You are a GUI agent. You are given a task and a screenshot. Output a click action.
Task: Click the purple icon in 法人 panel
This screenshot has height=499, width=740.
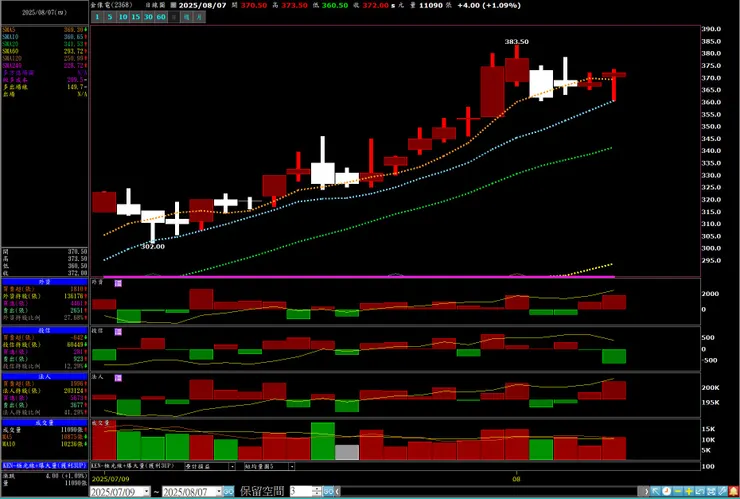[118, 378]
